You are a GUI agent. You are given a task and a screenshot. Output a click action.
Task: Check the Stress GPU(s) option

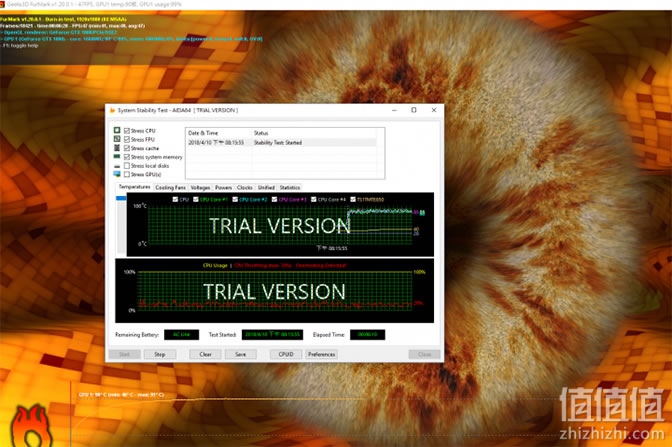(127, 174)
